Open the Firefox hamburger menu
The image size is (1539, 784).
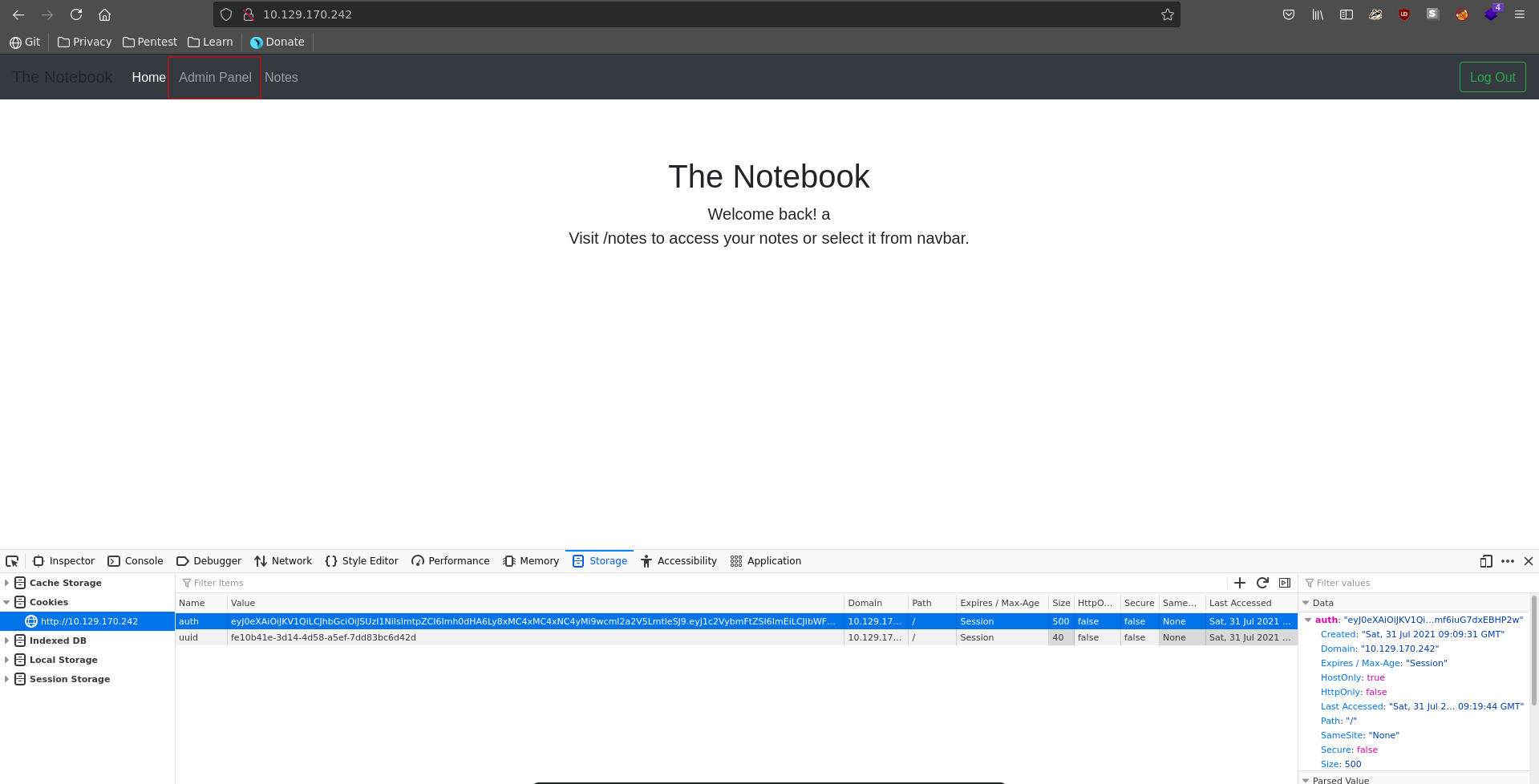[x=1519, y=14]
